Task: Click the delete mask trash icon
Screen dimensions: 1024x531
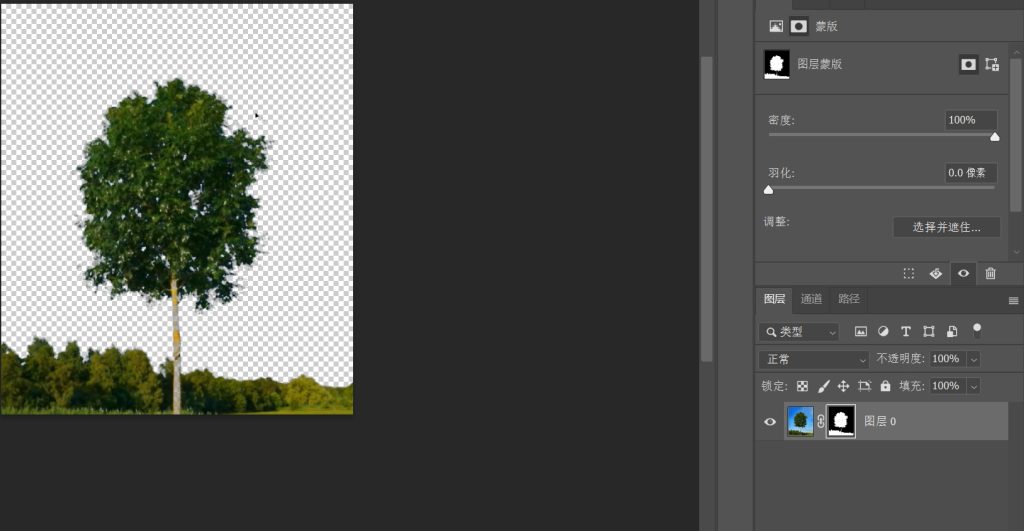Action: point(990,273)
